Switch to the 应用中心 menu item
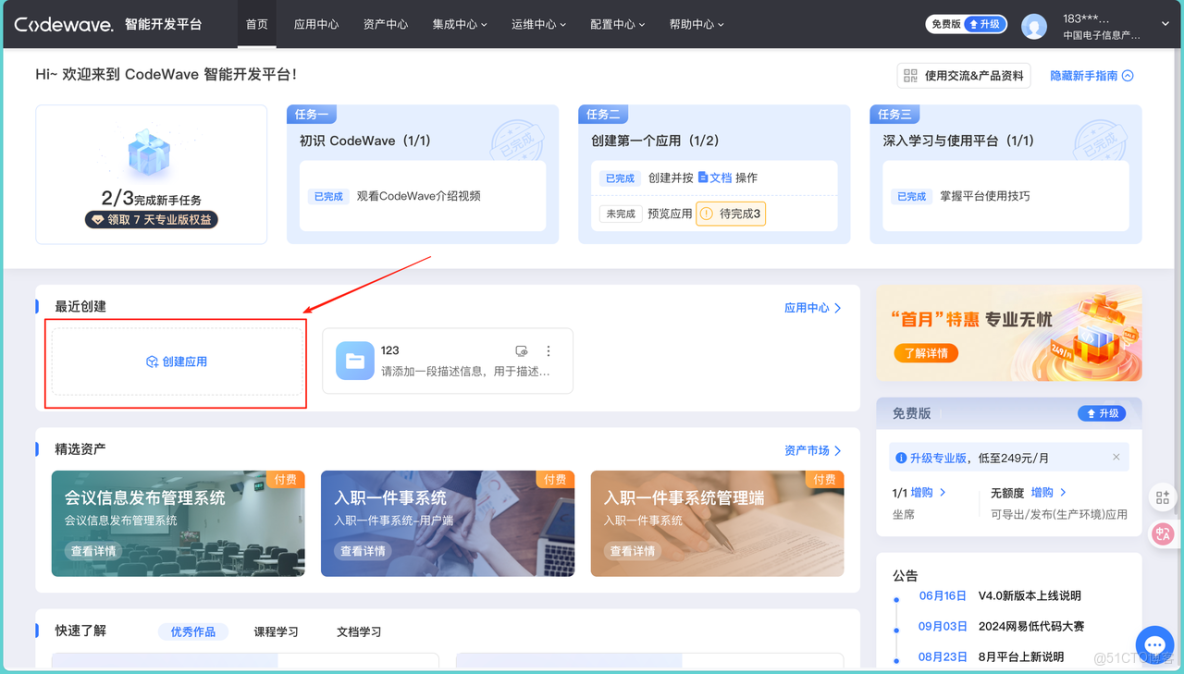Image resolution: width=1184 pixels, height=674 pixels. tap(316, 24)
